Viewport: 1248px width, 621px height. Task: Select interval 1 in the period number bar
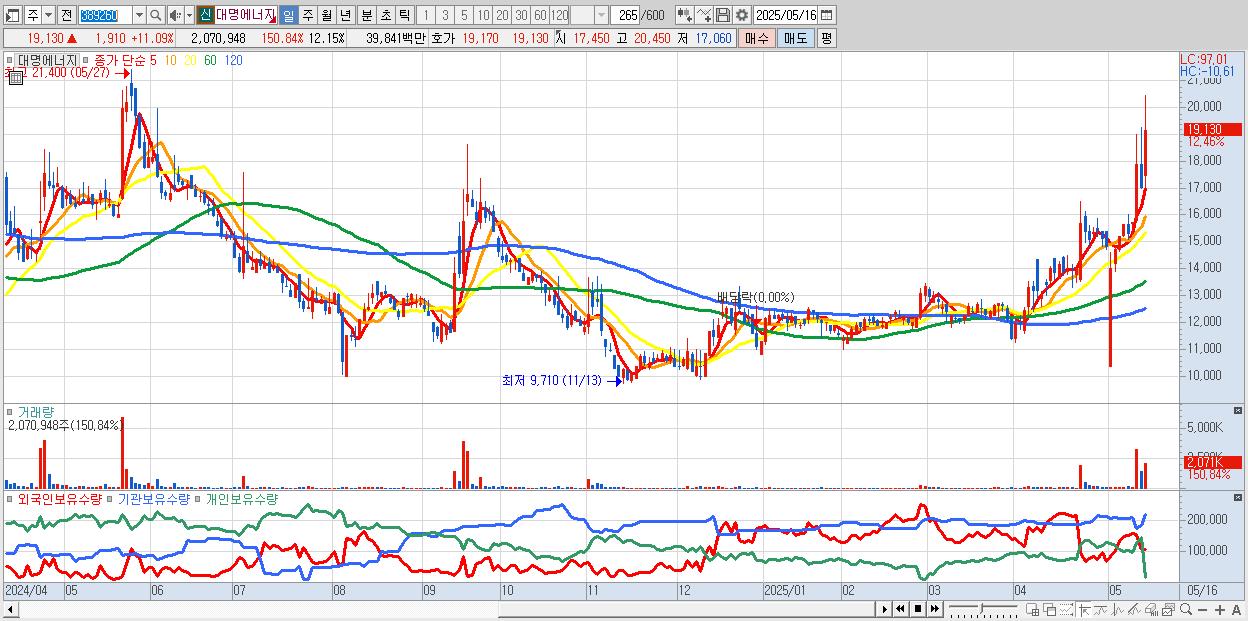point(425,15)
